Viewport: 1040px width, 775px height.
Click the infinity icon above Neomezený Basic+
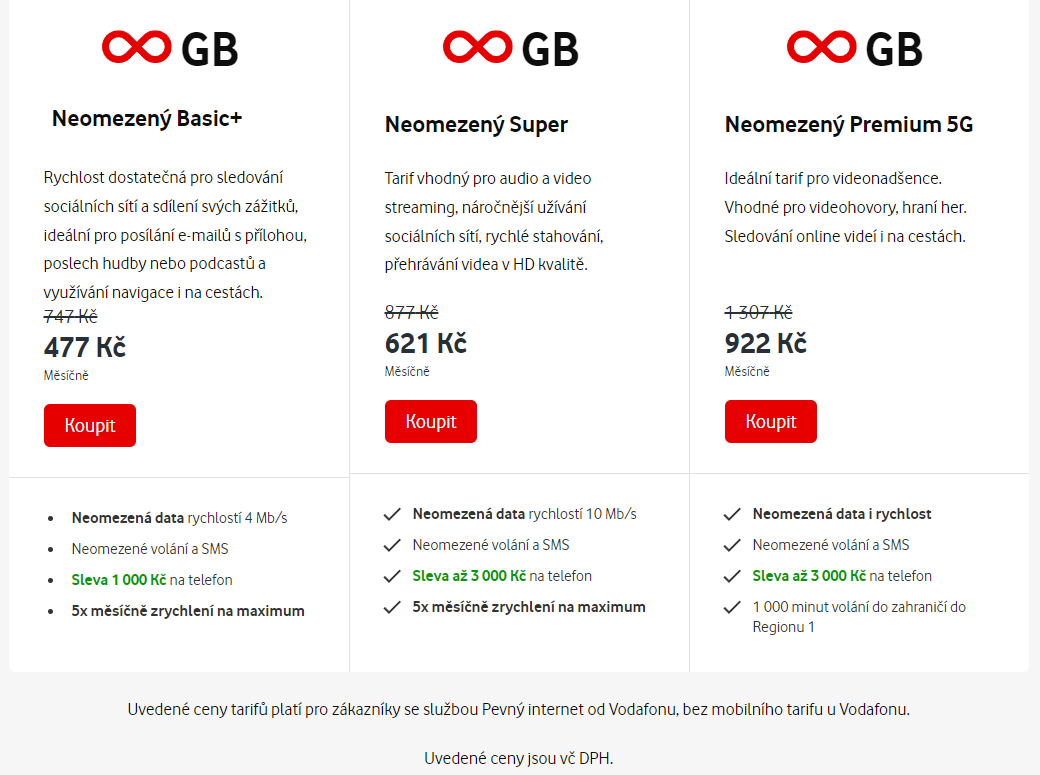click(137, 47)
